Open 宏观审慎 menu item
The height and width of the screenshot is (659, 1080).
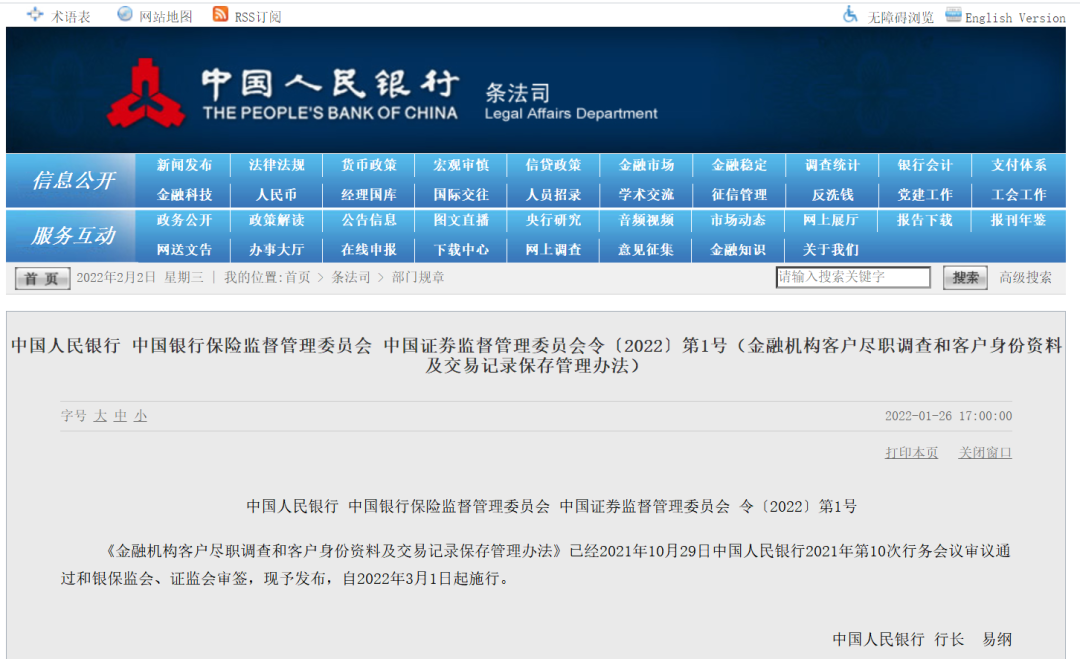pyautogui.click(x=461, y=165)
